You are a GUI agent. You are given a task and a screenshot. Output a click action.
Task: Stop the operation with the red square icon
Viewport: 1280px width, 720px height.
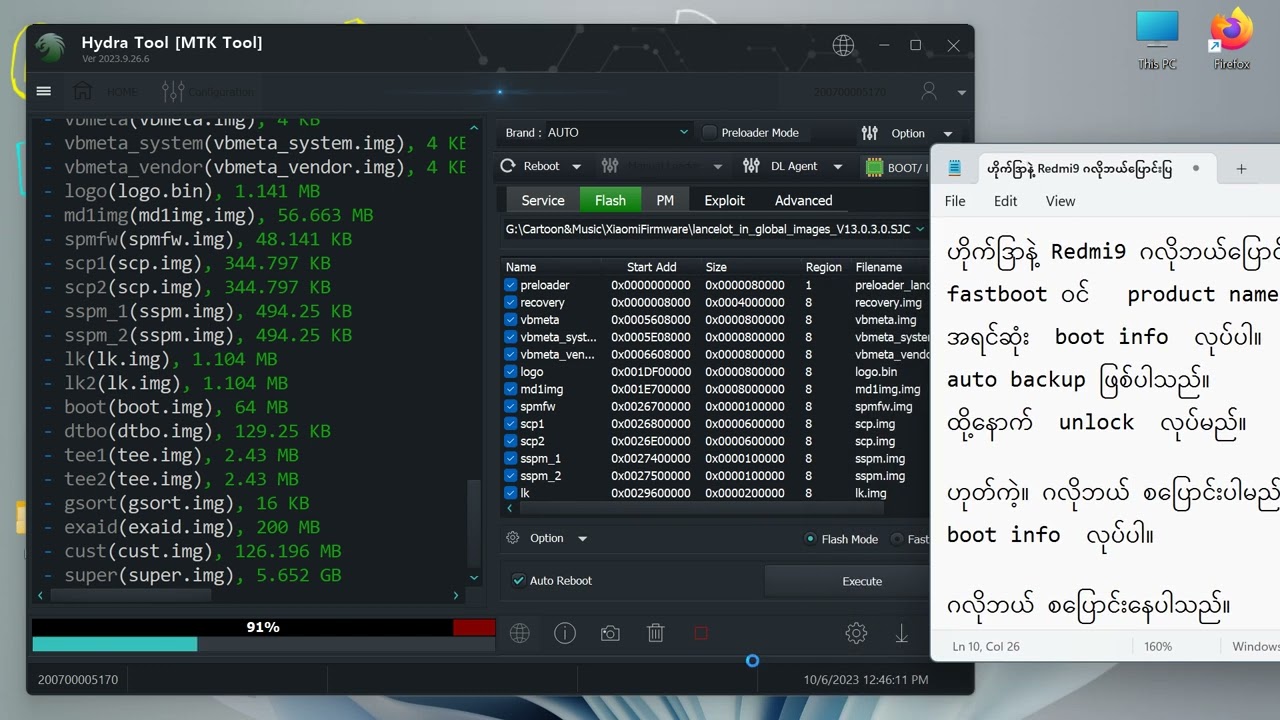pyautogui.click(x=701, y=633)
